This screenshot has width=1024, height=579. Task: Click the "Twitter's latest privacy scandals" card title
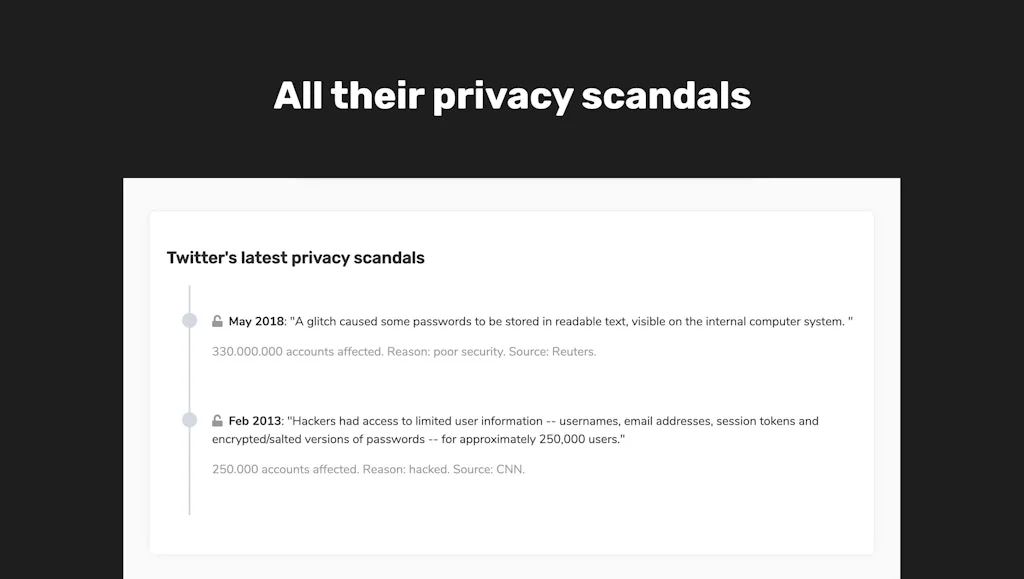point(295,258)
